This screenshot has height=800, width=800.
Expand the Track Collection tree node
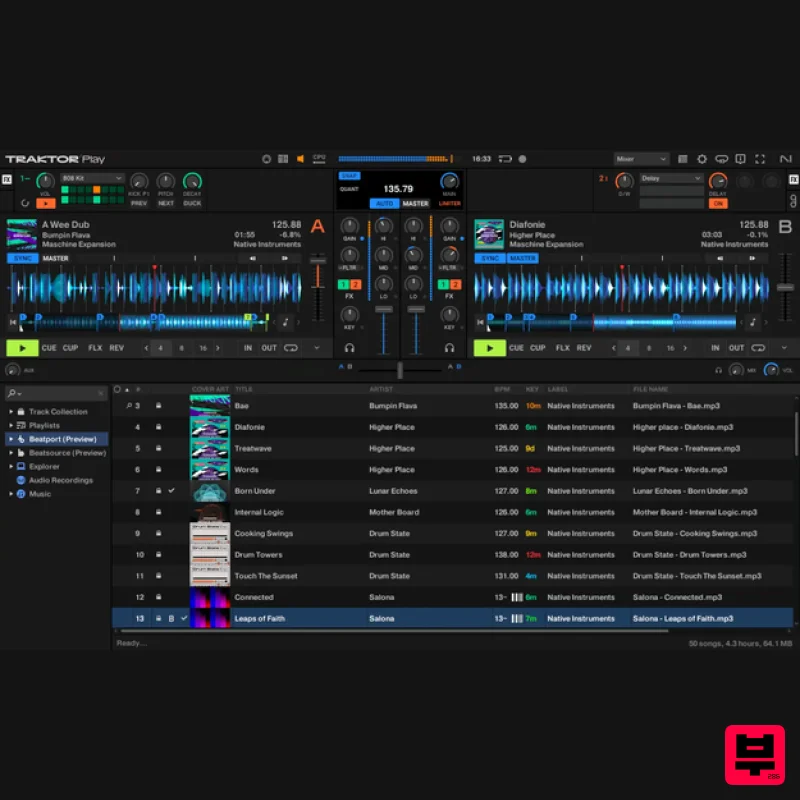click(11, 411)
